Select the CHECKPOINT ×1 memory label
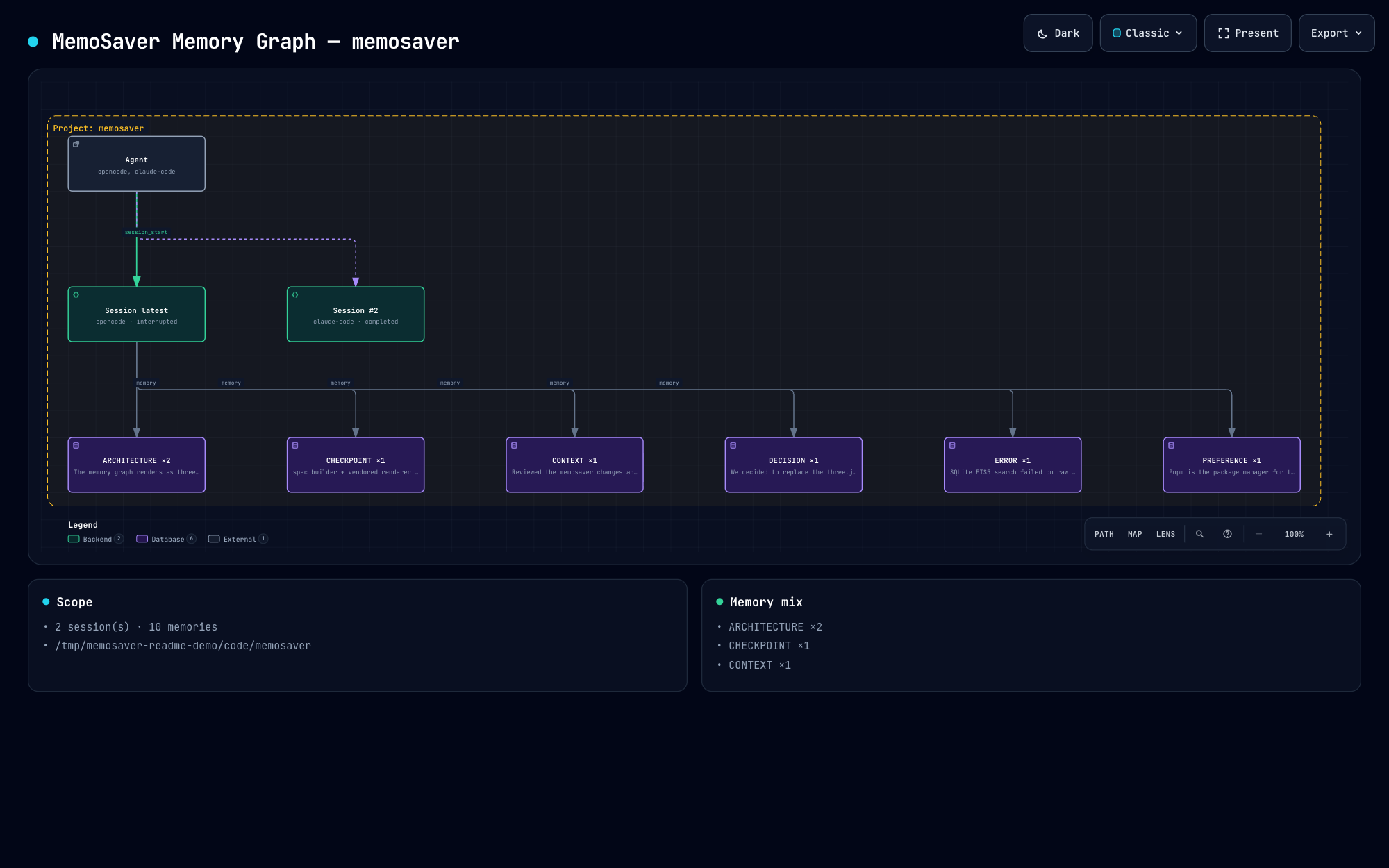 pos(356,461)
